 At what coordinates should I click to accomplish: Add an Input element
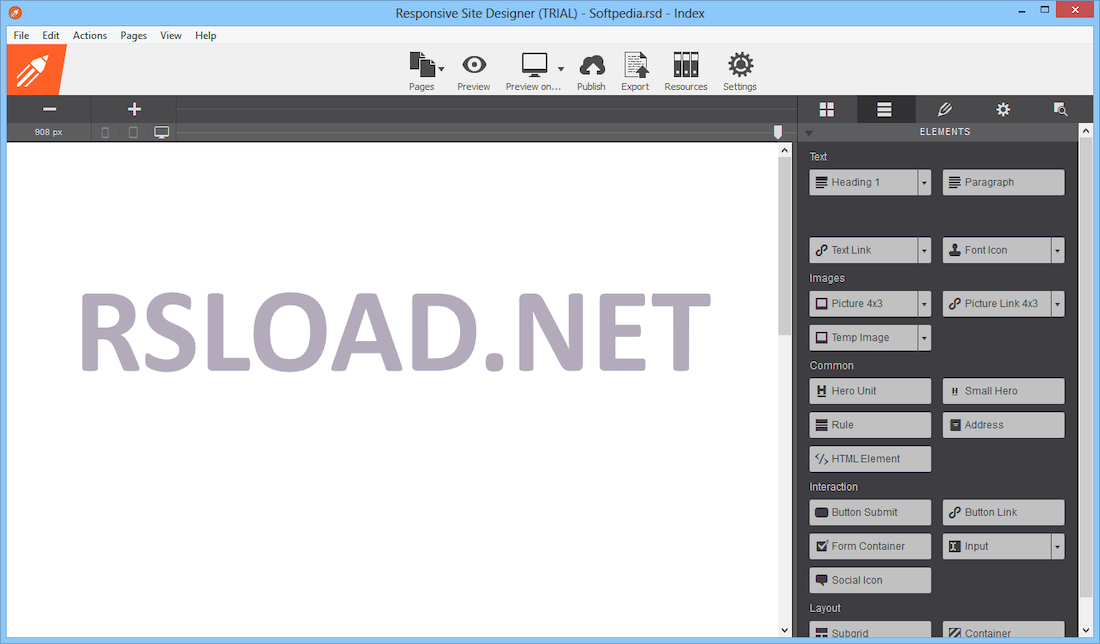(997, 546)
